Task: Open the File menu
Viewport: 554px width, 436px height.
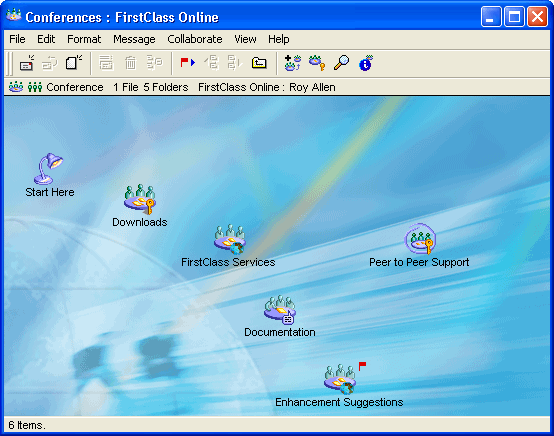Action: (17, 39)
